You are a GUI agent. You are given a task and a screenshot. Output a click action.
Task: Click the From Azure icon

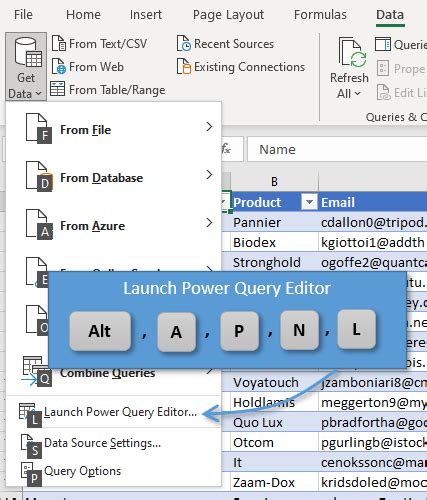pyautogui.click(x=39, y=225)
